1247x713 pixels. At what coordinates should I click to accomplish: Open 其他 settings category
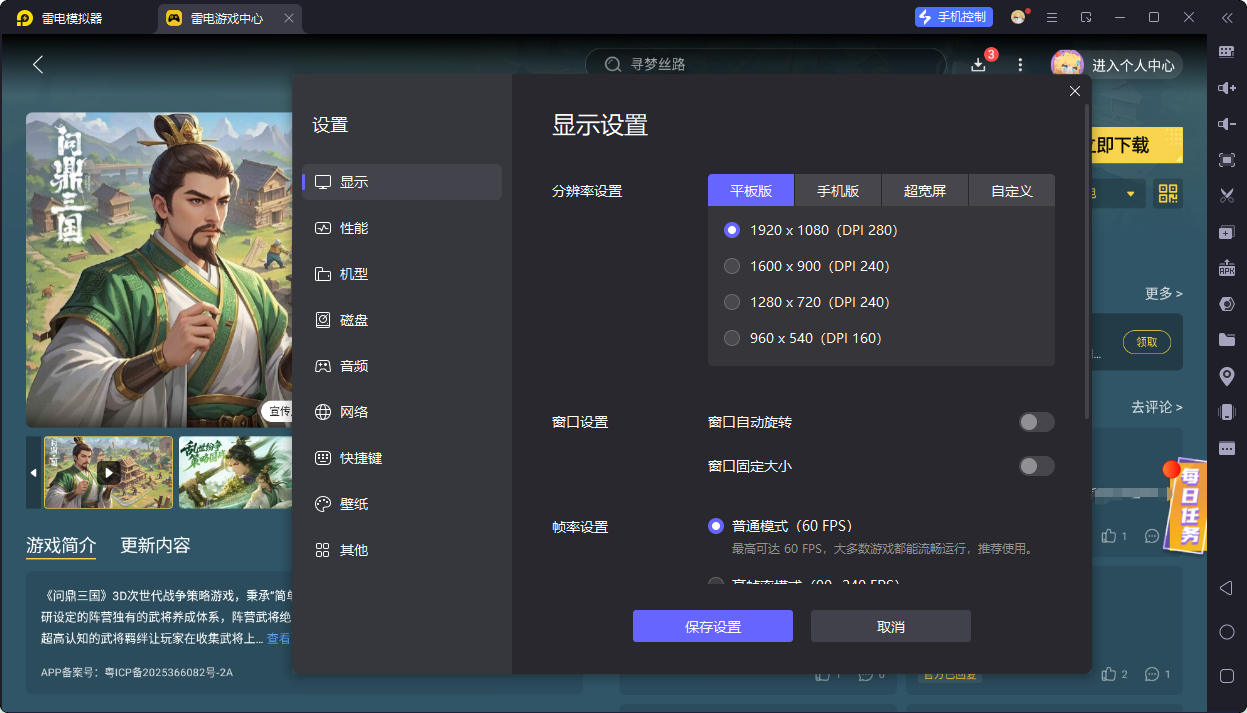click(402, 550)
